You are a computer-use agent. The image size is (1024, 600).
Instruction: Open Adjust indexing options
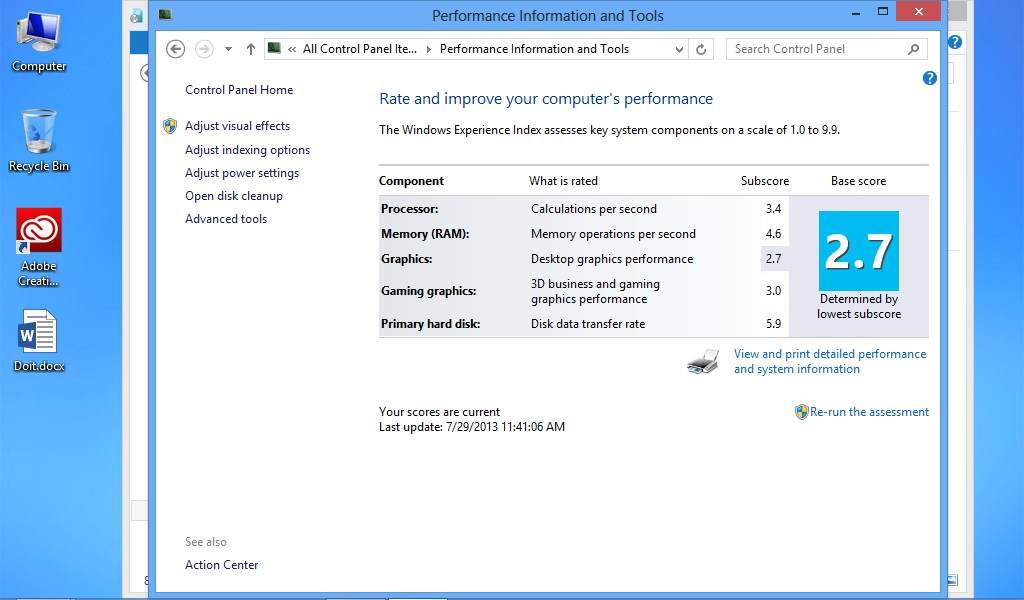click(248, 150)
